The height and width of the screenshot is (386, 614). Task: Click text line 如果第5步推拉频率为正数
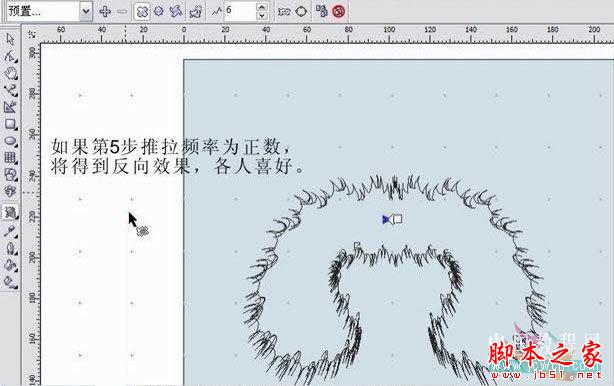click(170, 147)
